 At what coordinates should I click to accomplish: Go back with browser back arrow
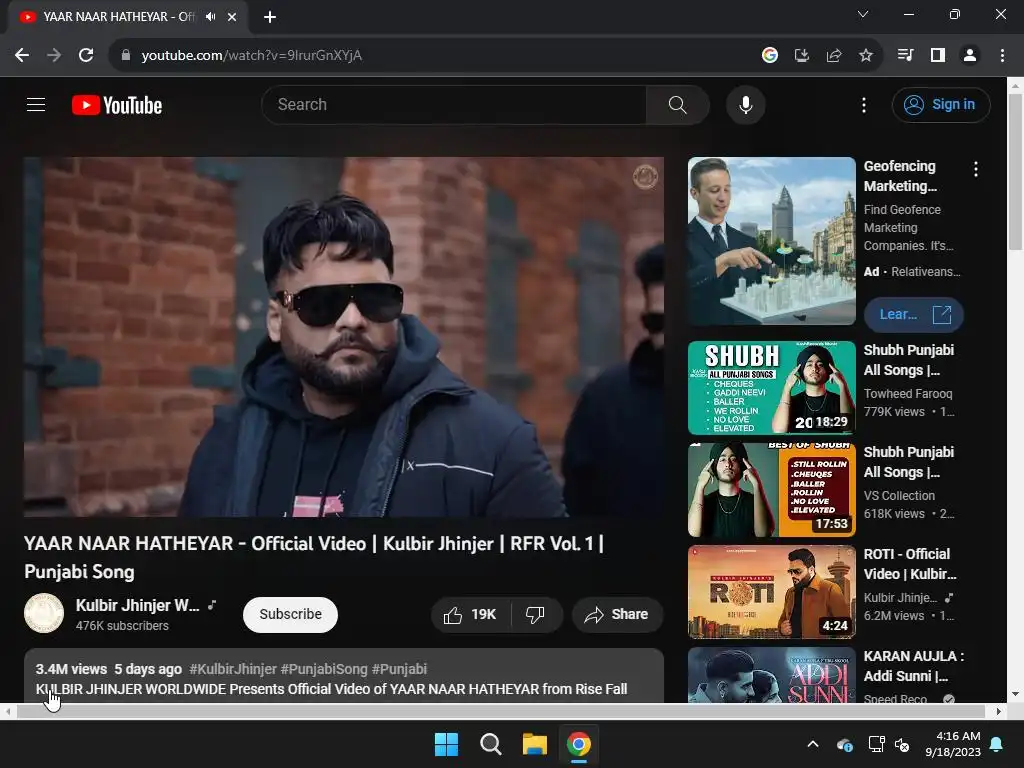point(22,55)
